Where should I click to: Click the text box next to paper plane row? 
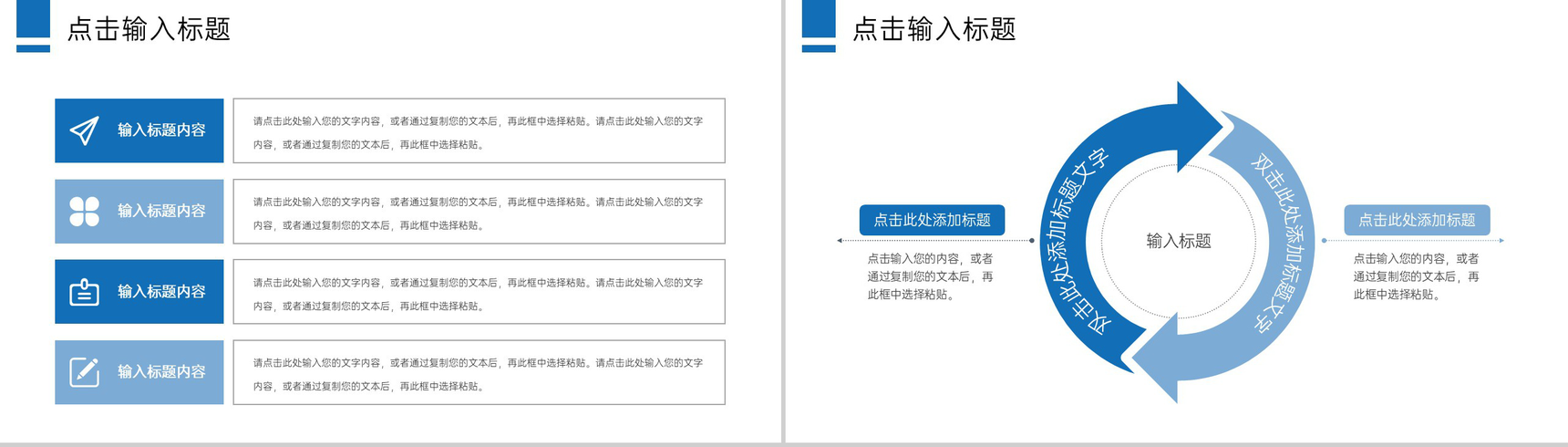click(479, 130)
